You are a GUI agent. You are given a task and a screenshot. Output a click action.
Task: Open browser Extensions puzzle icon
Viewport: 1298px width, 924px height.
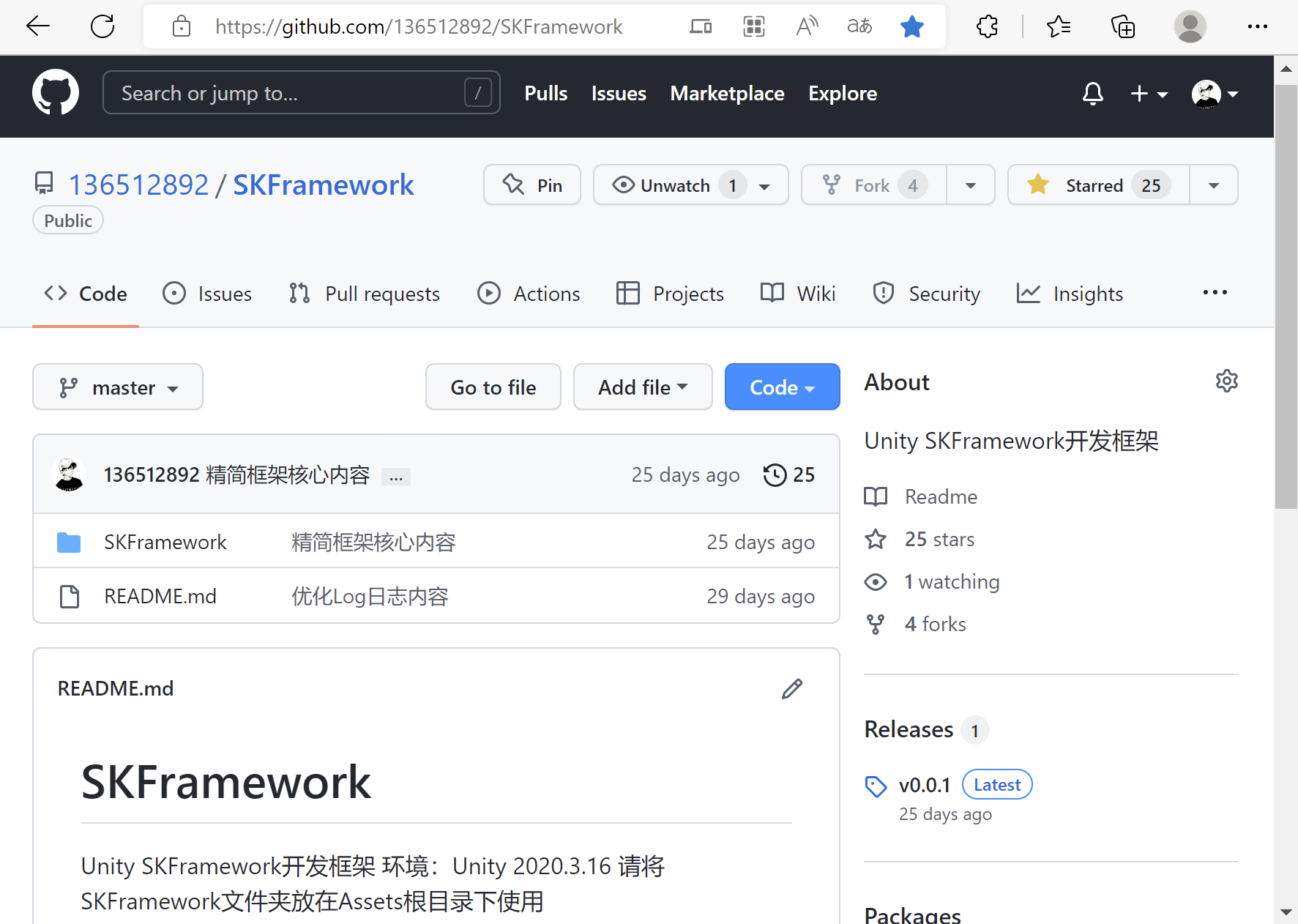987,27
